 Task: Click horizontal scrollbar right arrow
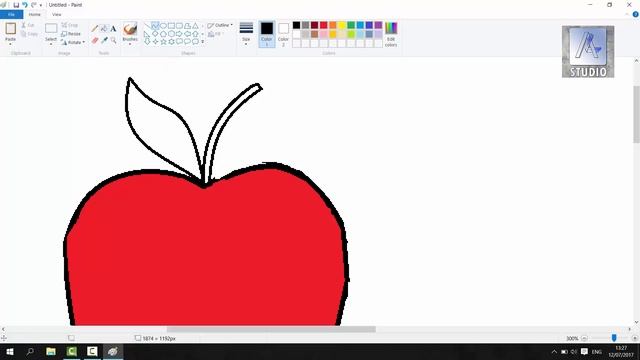pyautogui.click(x=629, y=329)
